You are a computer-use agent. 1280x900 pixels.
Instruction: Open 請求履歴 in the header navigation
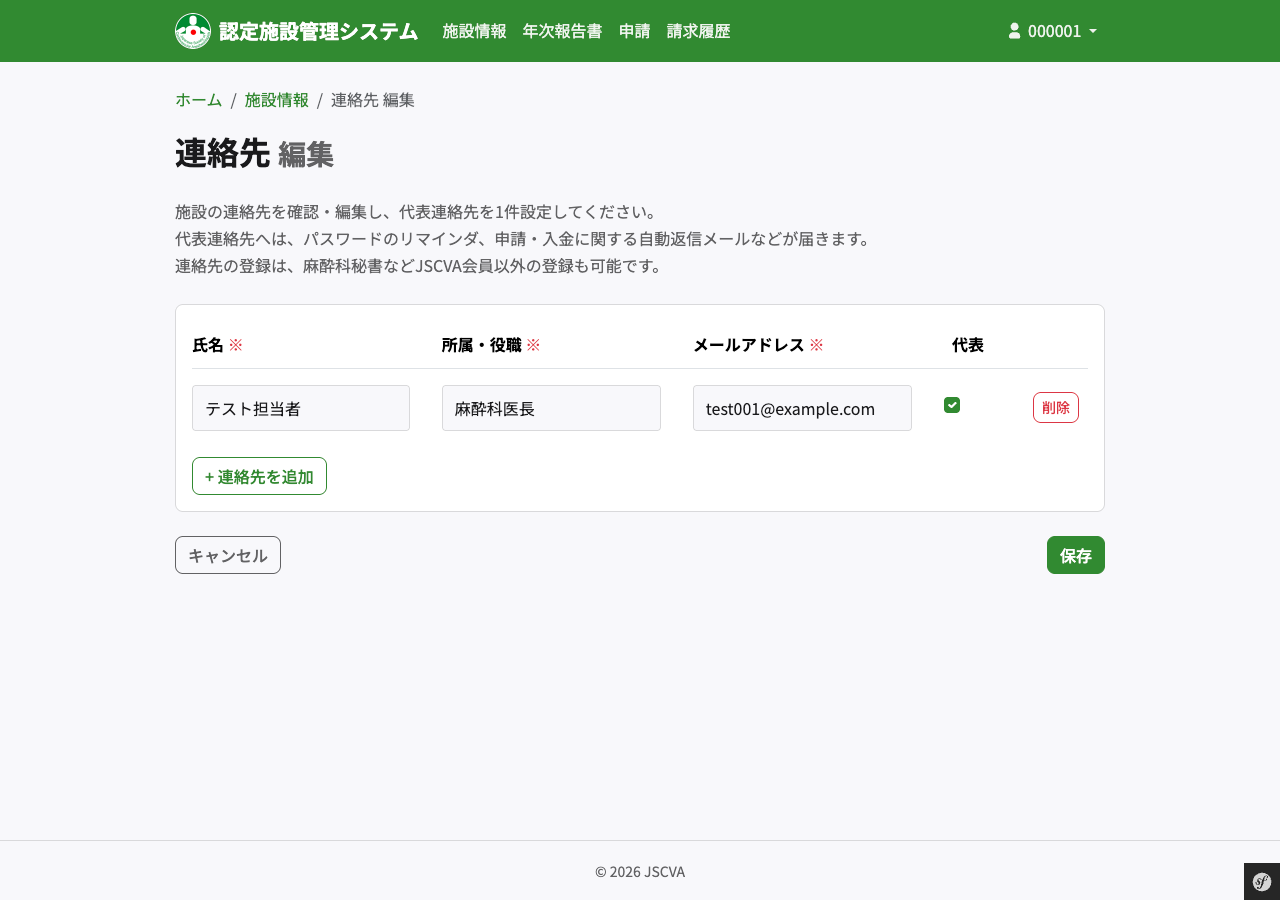click(698, 31)
